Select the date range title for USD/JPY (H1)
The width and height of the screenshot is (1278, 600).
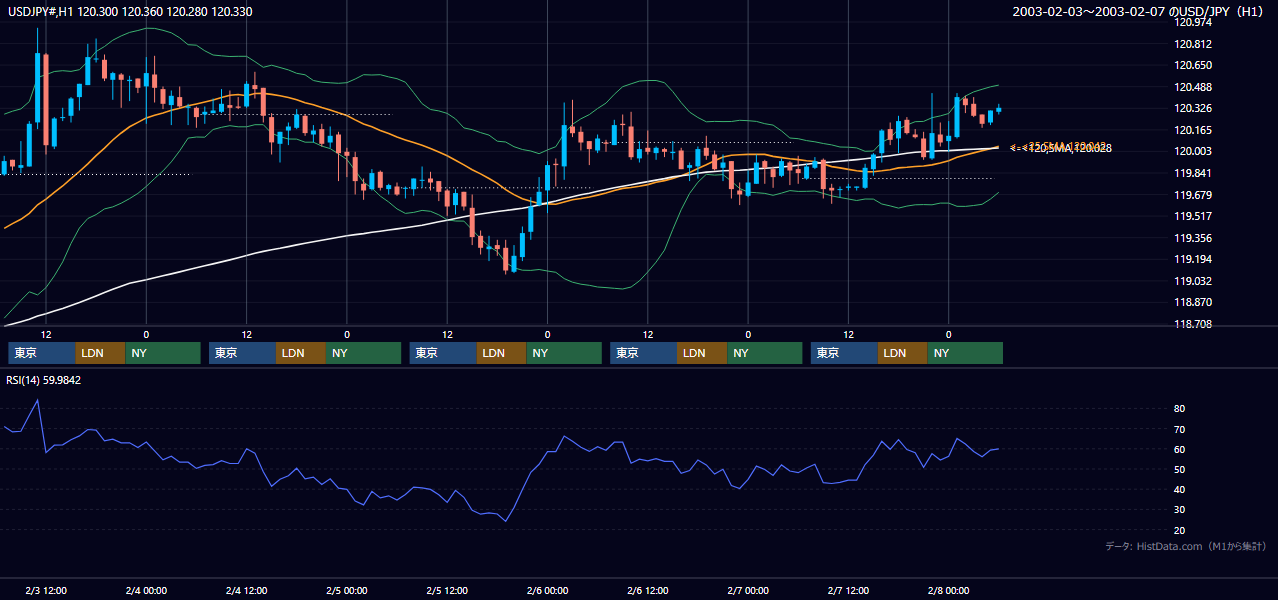pyautogui.click(x=1140, y=11)
